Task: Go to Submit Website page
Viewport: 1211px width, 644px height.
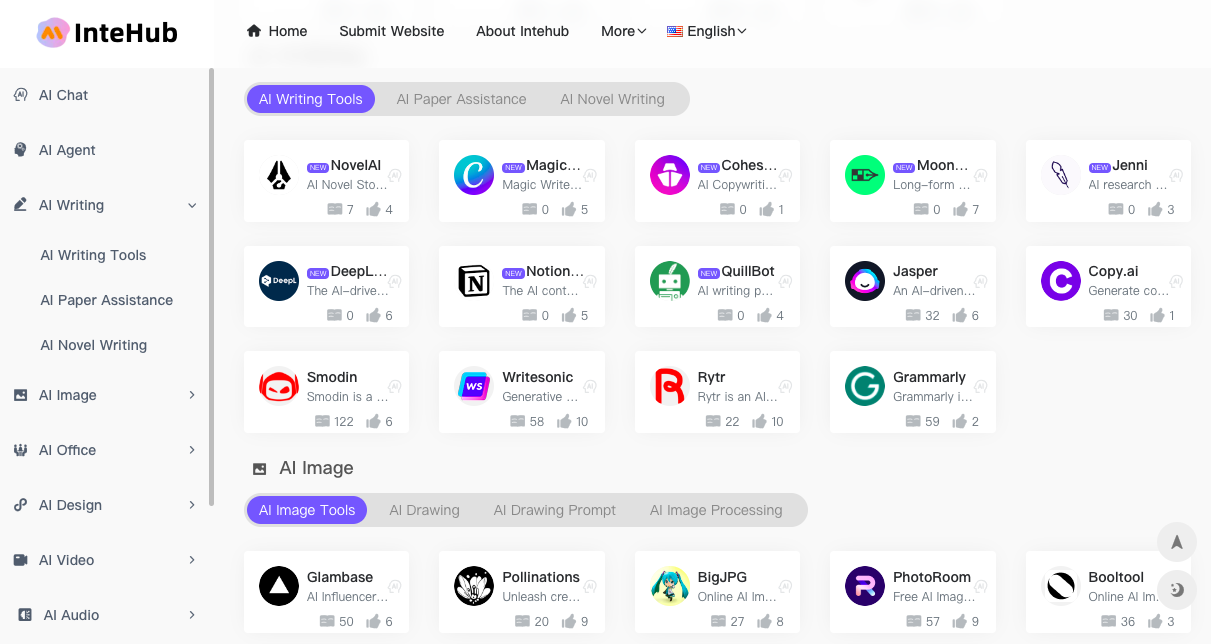Action: (x=392, y=31)
